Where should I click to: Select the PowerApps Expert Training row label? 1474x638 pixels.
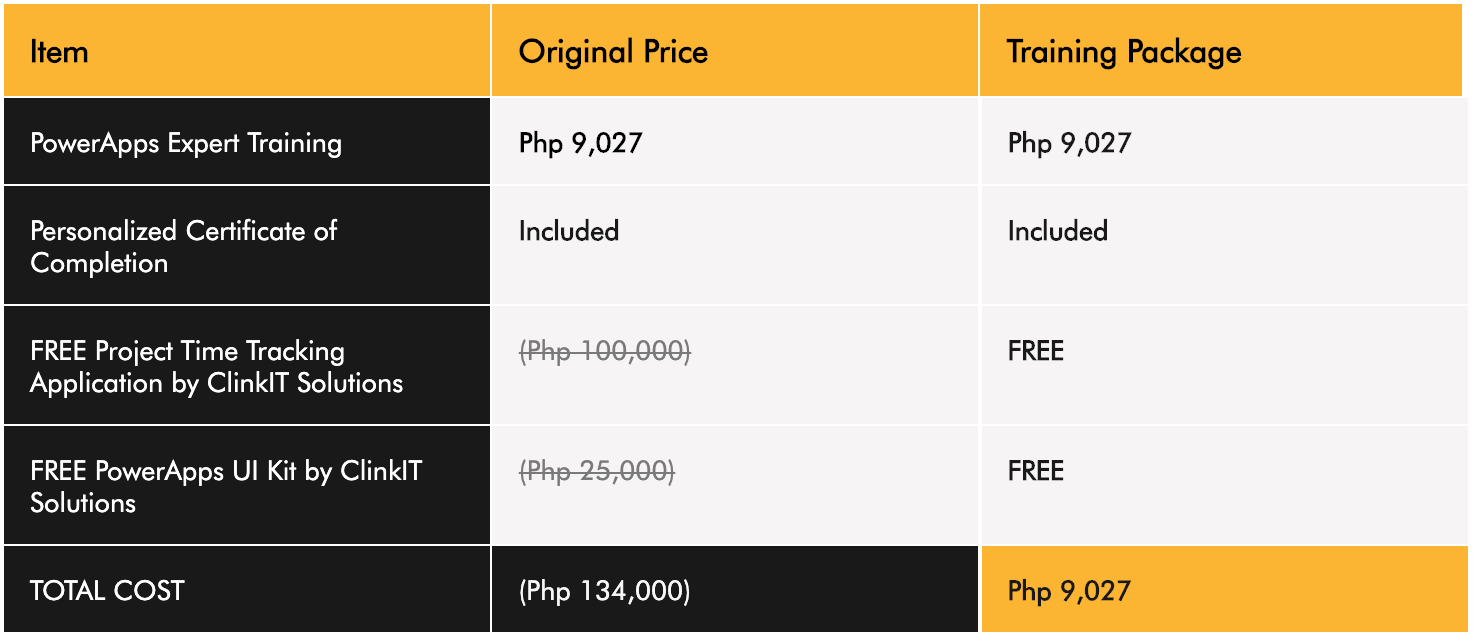pyautogui.click(x=247, y=142)
